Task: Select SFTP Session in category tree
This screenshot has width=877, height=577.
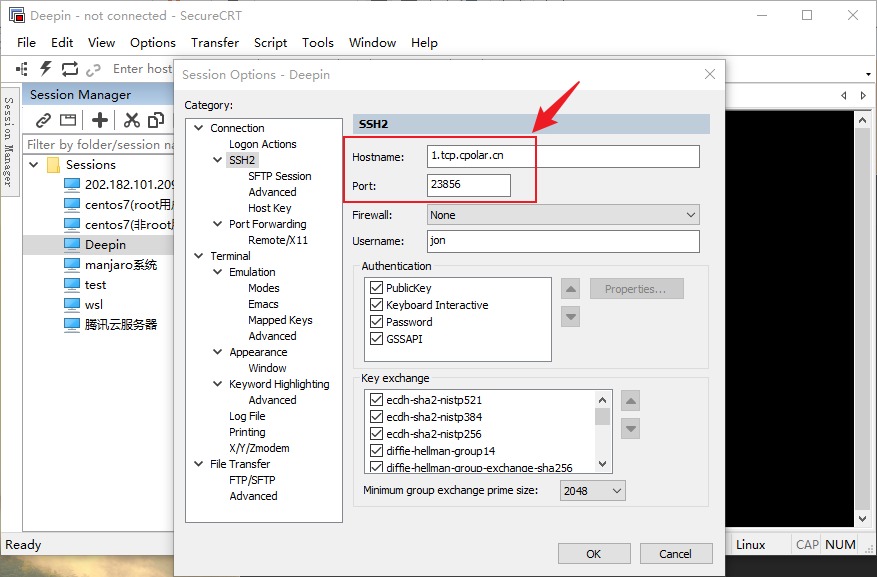Action: point(280,176)
